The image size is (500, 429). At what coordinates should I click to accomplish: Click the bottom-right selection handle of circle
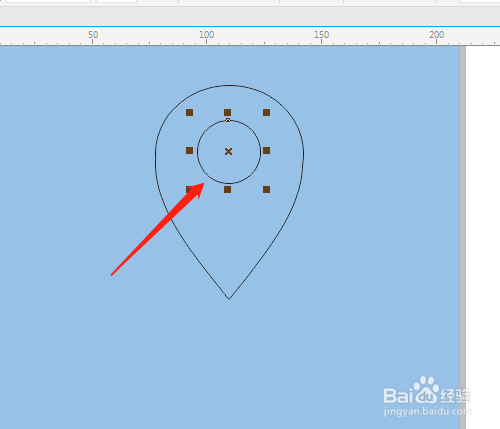[266, 190]
